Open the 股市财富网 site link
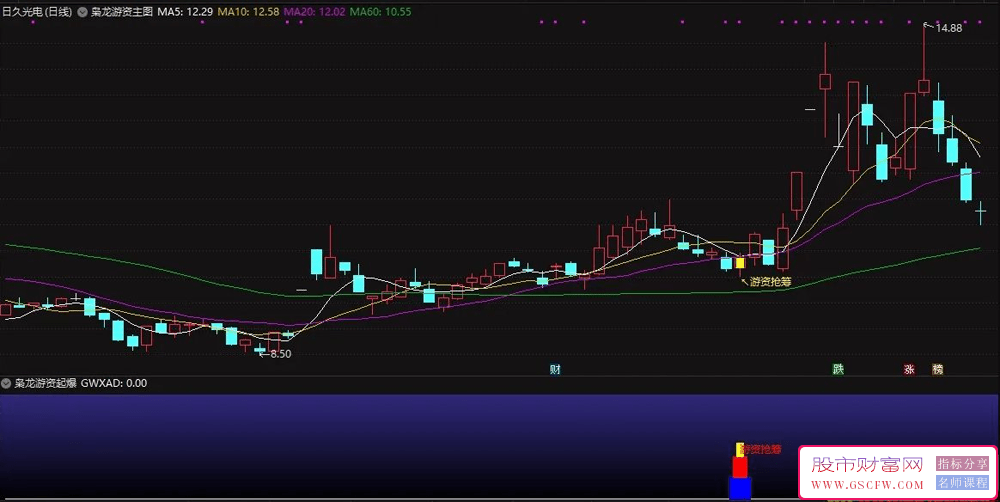The image size is (1000, 502). 867,464
